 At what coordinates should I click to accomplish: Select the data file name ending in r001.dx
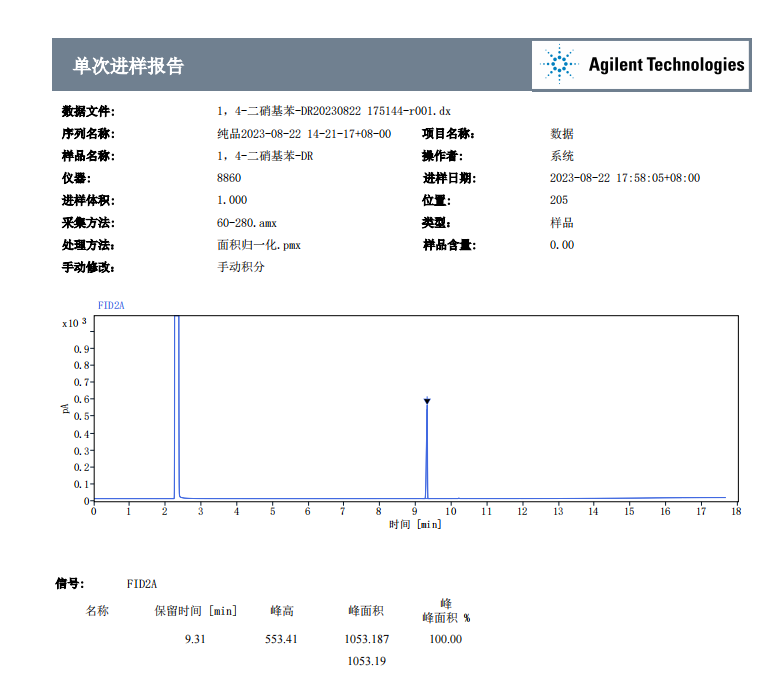pos(334,111)
